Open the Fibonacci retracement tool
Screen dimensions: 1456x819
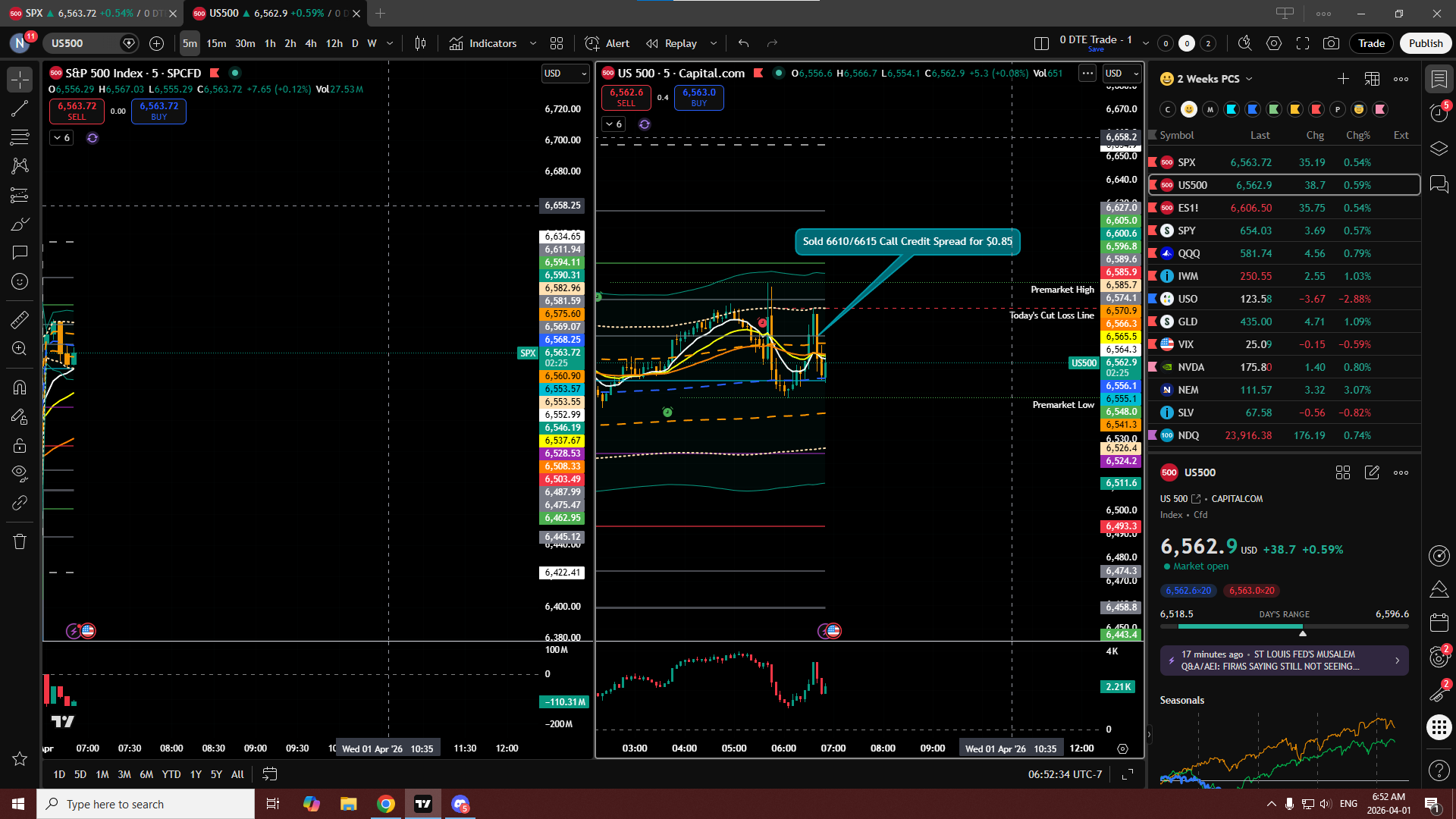point(20,137)
